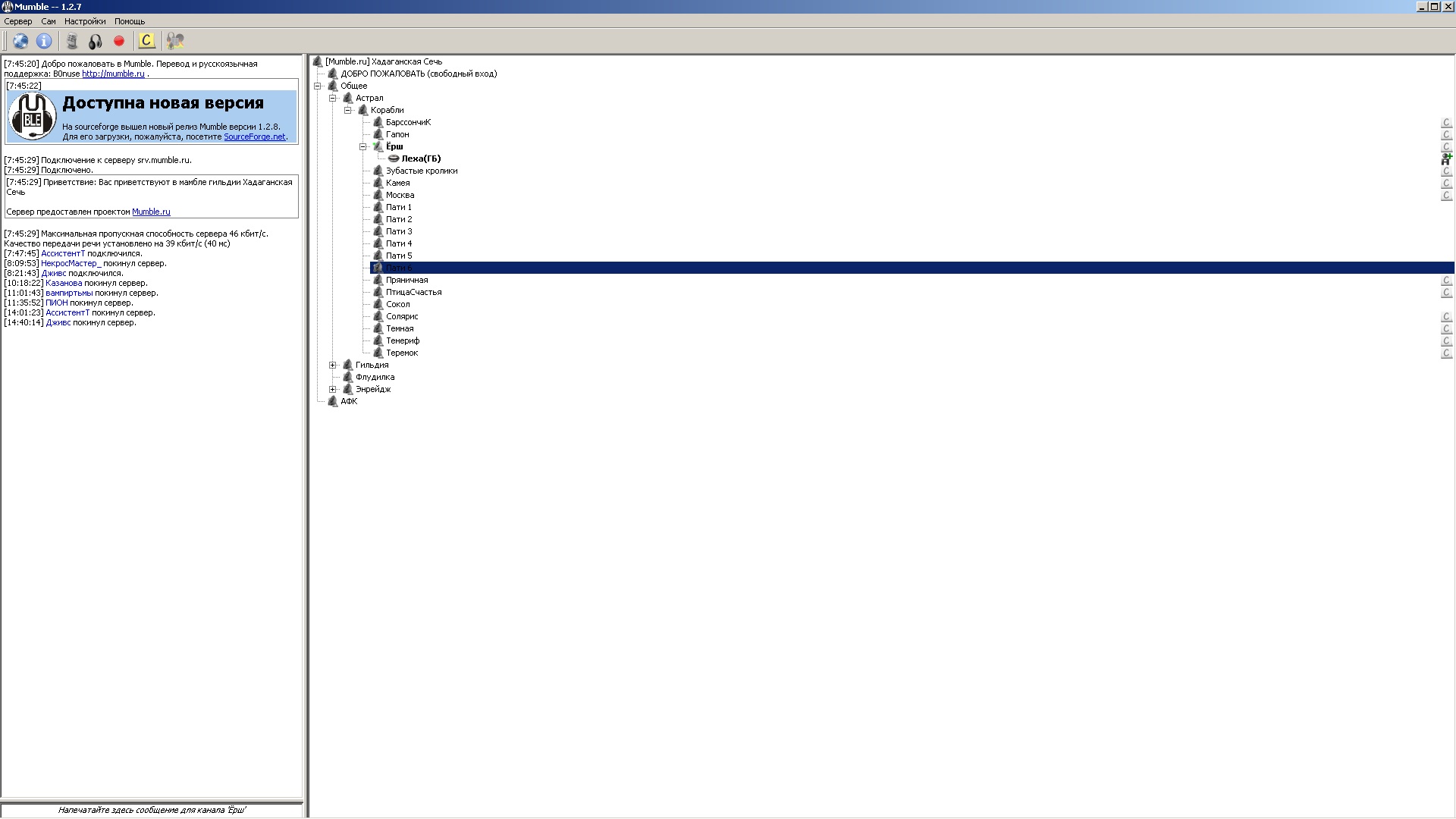1456x819 pixels.
Task: Open the http://mumble.ru link
Action: tap(113, 74)
